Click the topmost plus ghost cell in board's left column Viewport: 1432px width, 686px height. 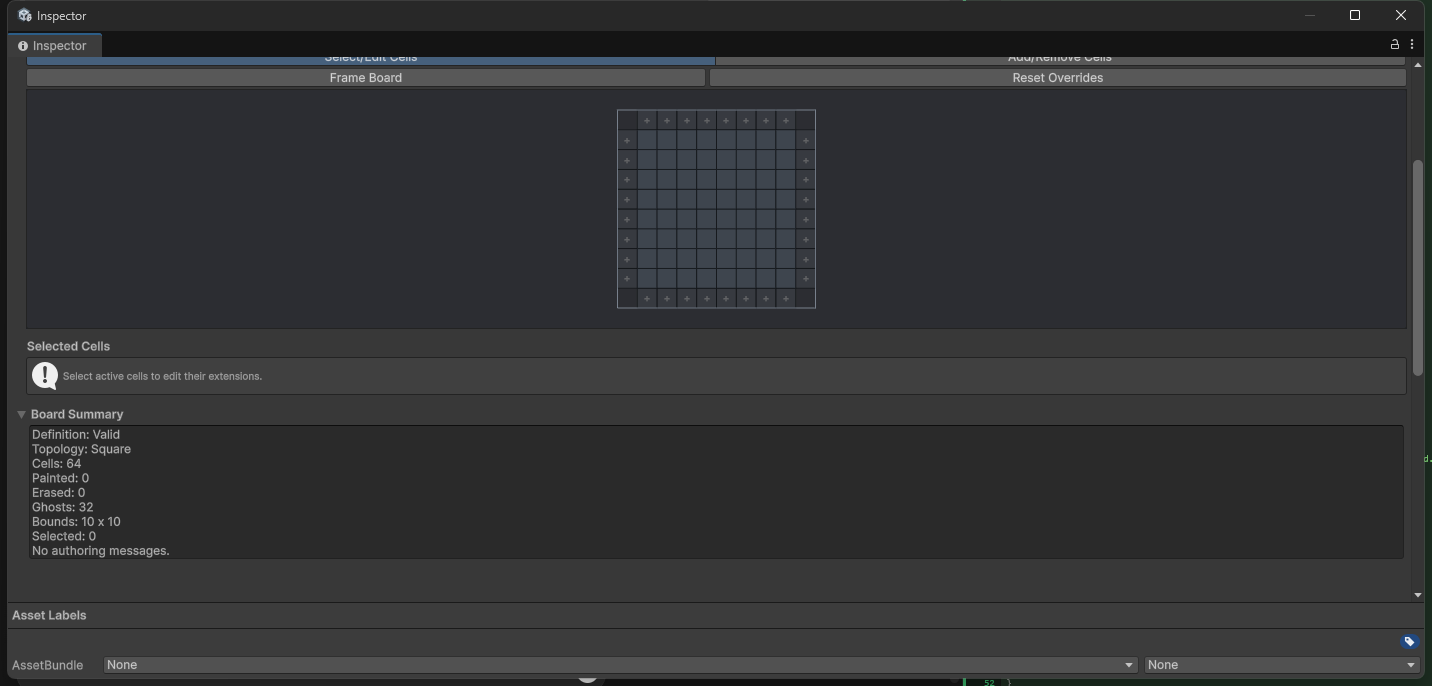pyautogui.click(x=627, y=141)
